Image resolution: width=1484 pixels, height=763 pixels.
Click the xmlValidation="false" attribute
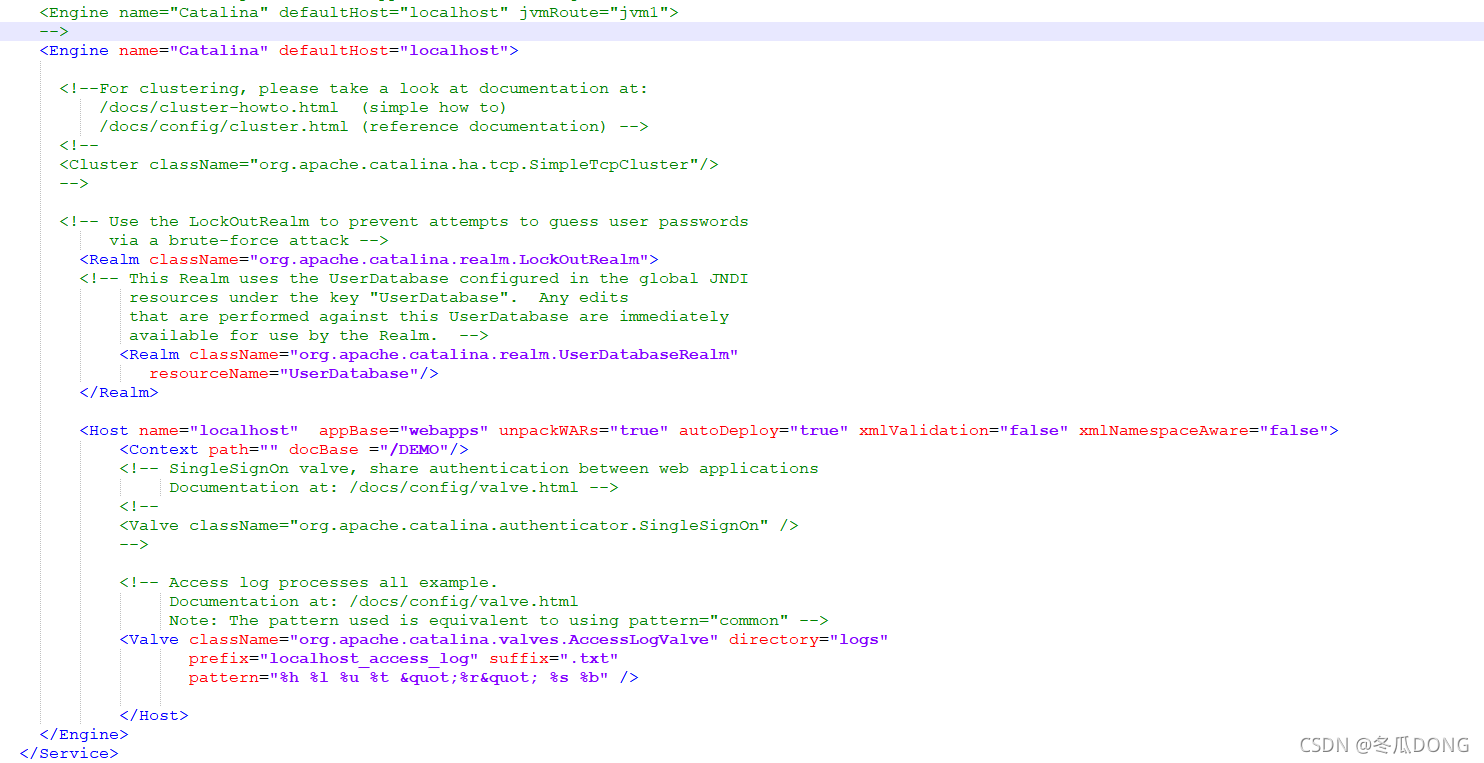[x=963, y=430]
